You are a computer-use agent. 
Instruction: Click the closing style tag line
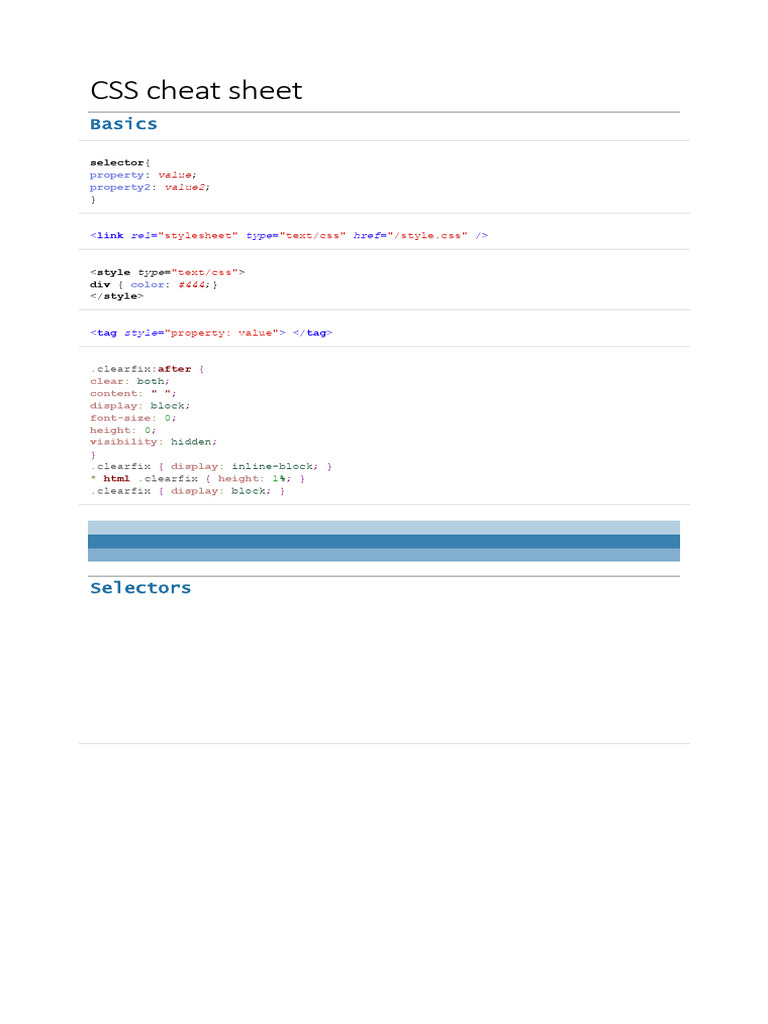coord(116,296)
